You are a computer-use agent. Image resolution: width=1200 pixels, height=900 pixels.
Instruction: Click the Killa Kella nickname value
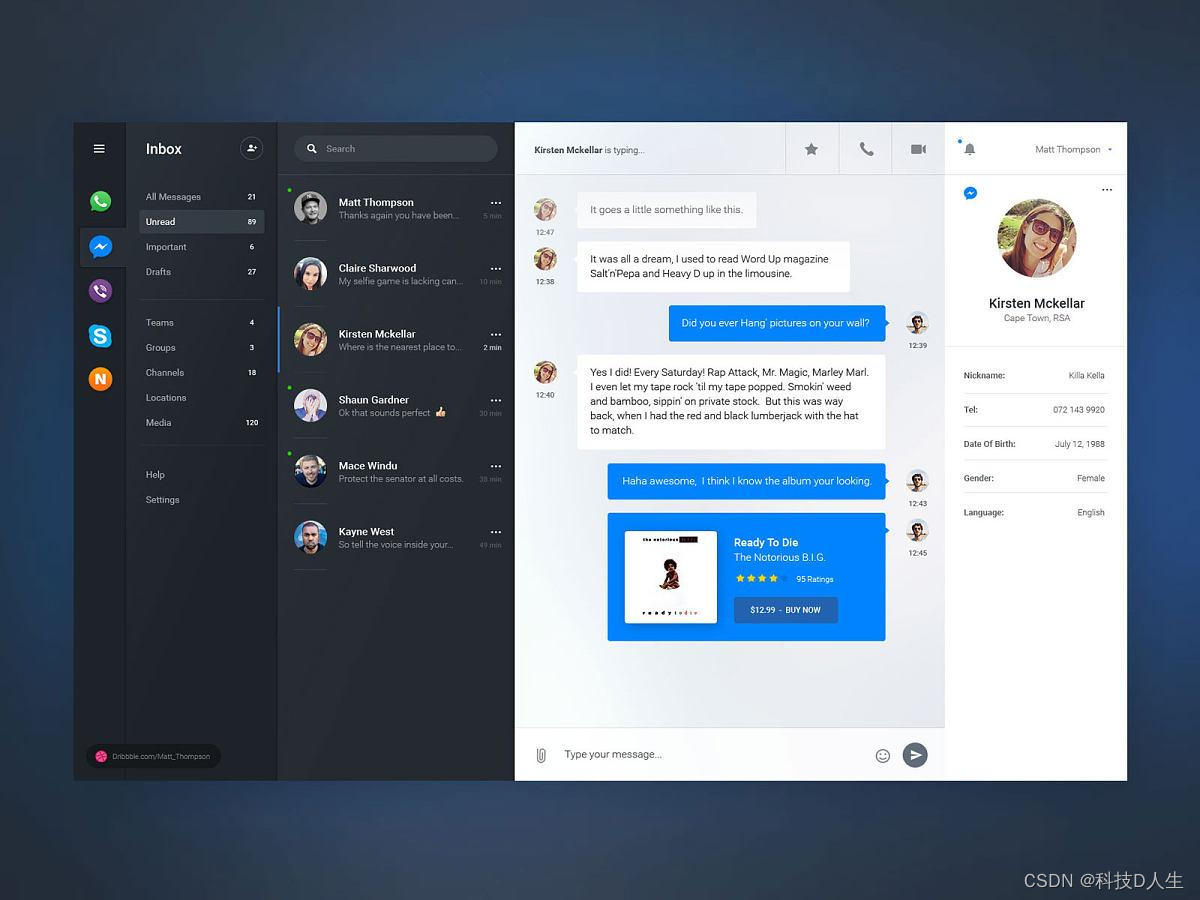click(x=1087, y=376)
